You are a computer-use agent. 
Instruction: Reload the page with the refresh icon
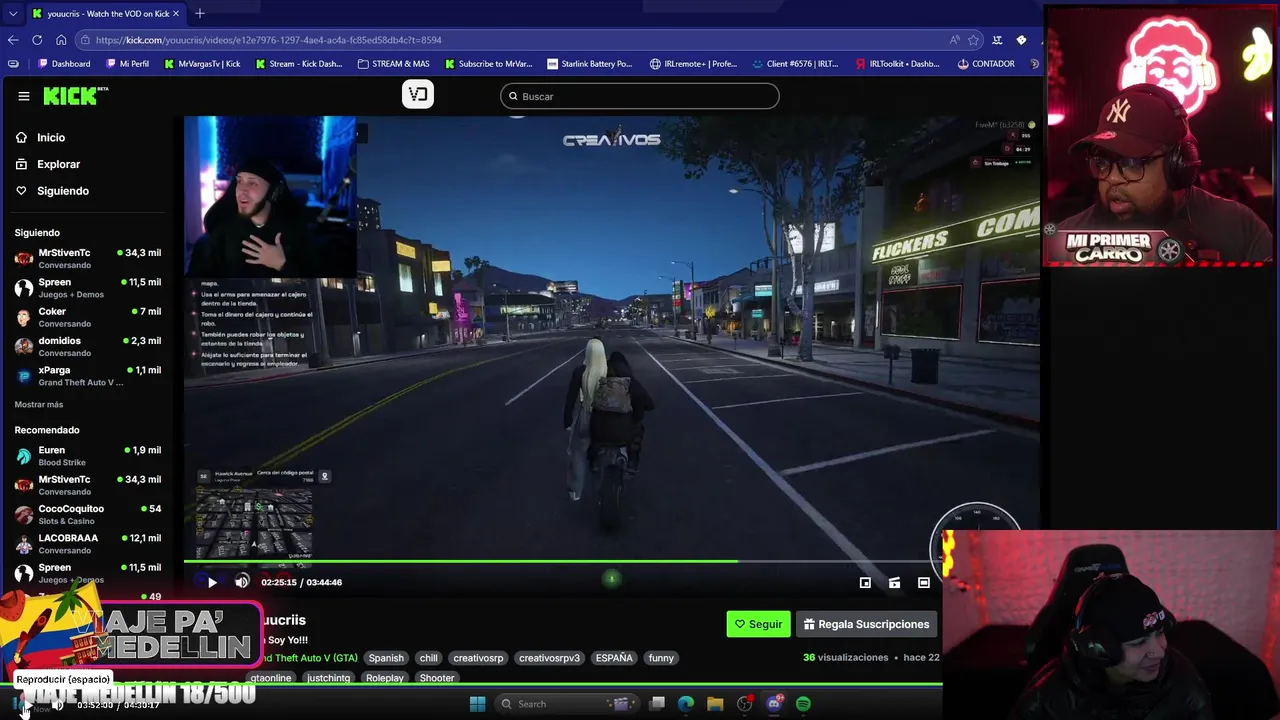[x=37, y=40]
